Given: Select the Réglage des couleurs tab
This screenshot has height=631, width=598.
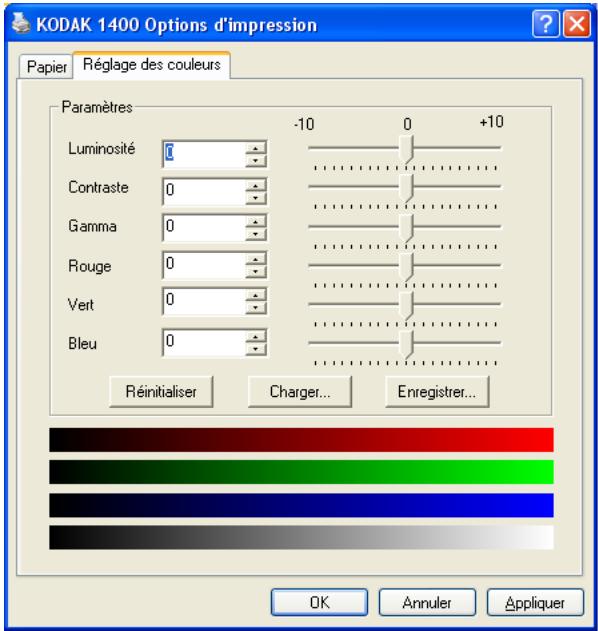Looking at the screenshot, I should coord(152,65).
